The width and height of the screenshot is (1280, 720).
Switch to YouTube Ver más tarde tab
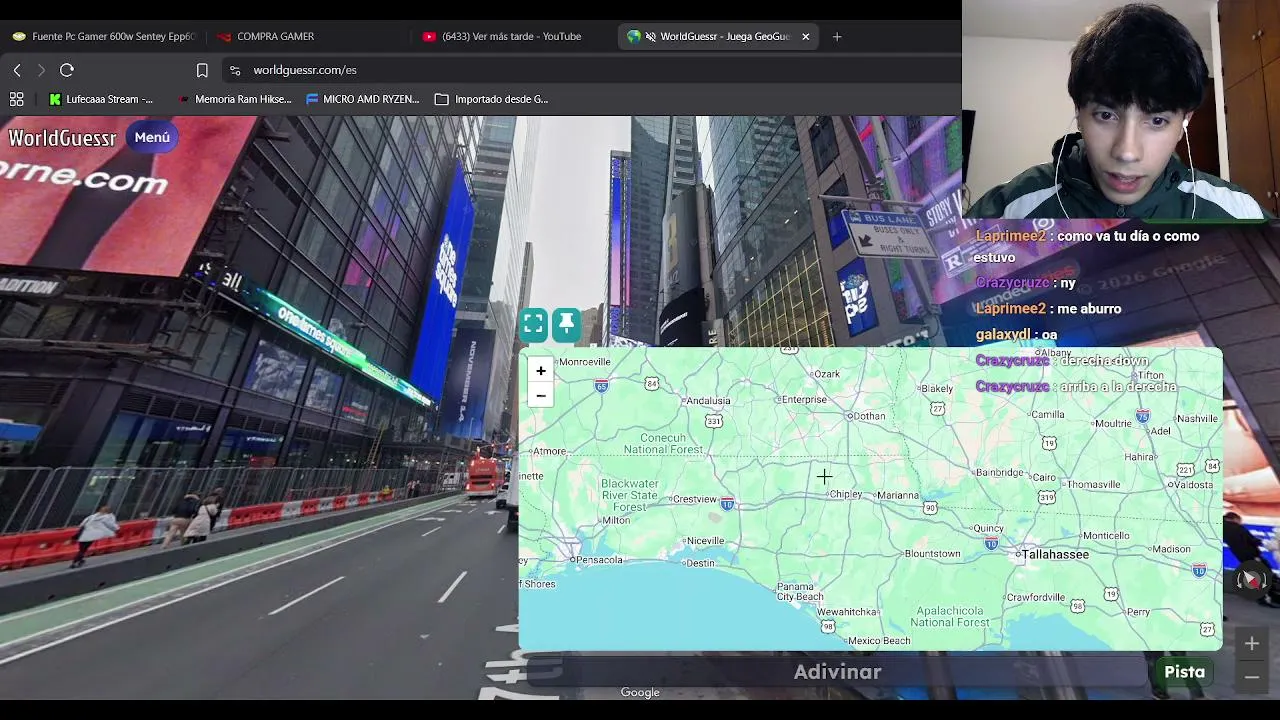pos(514,36)
